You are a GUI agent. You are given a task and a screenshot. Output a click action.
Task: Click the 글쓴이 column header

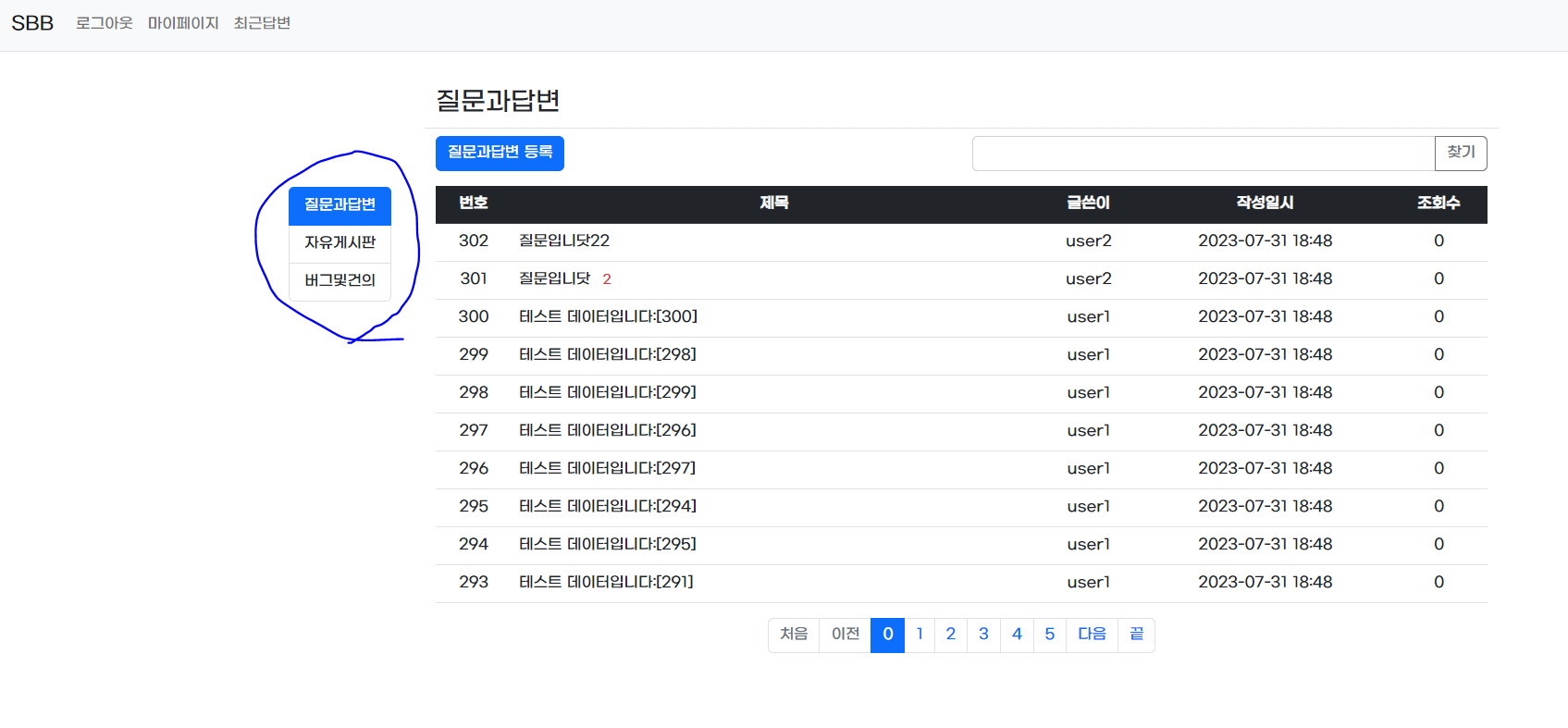coord(1088,203)
